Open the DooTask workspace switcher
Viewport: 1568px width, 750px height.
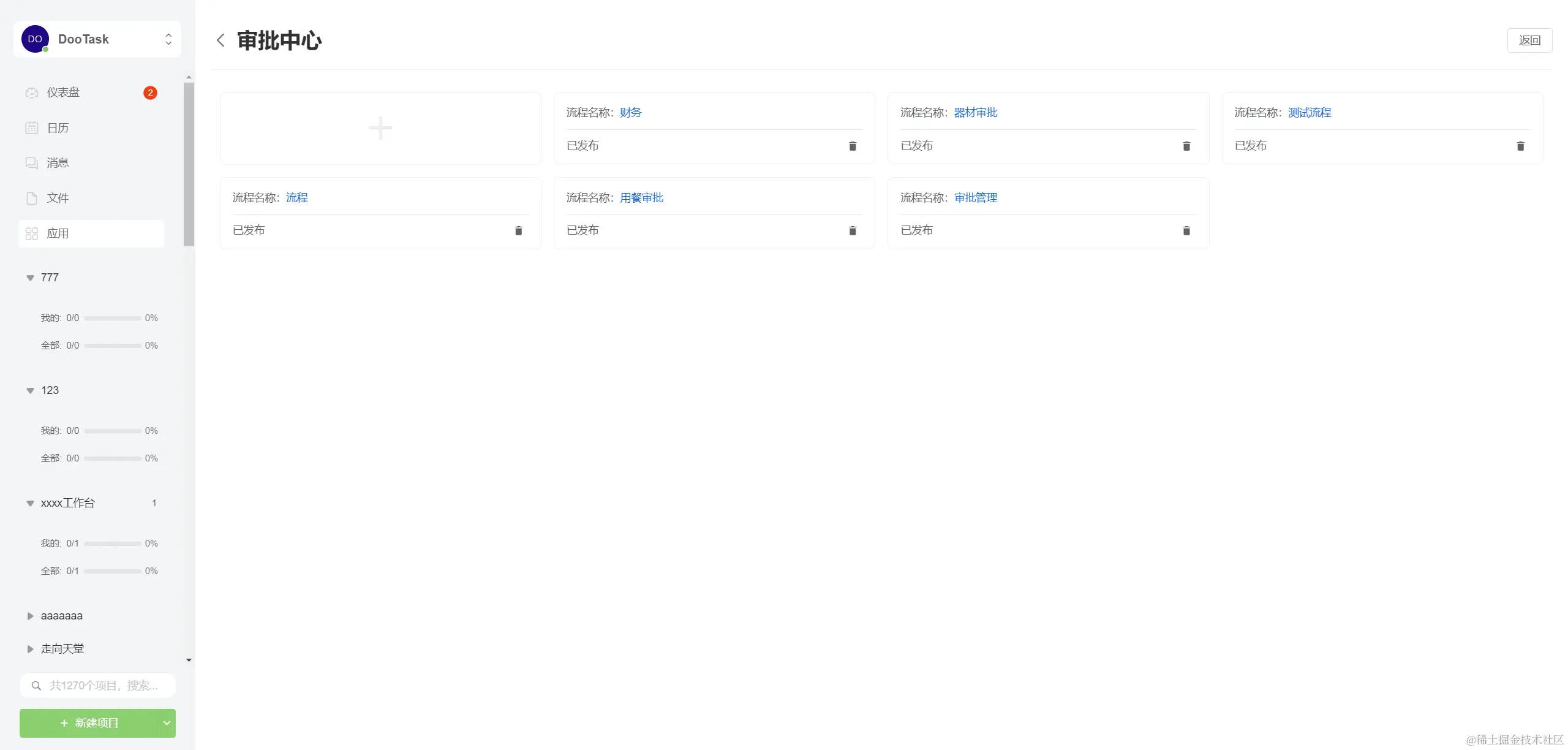[168, 39]
